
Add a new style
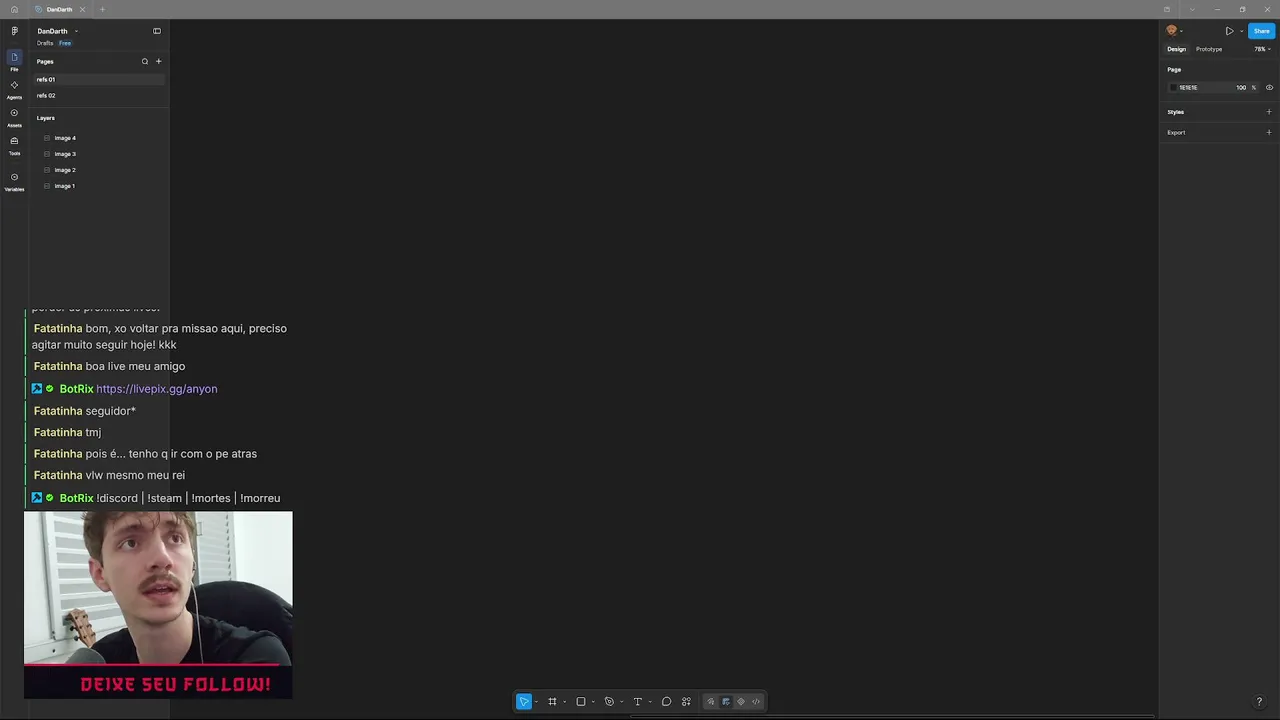(1269, 112)
